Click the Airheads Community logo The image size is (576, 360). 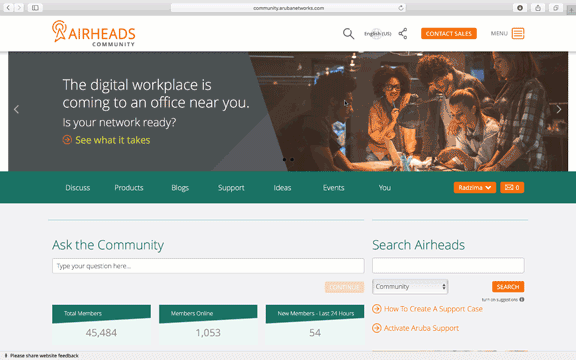94,33
